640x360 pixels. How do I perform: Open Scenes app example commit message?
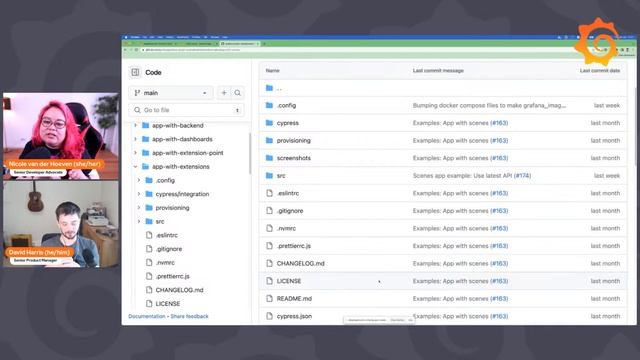click(x=462, y=176)
